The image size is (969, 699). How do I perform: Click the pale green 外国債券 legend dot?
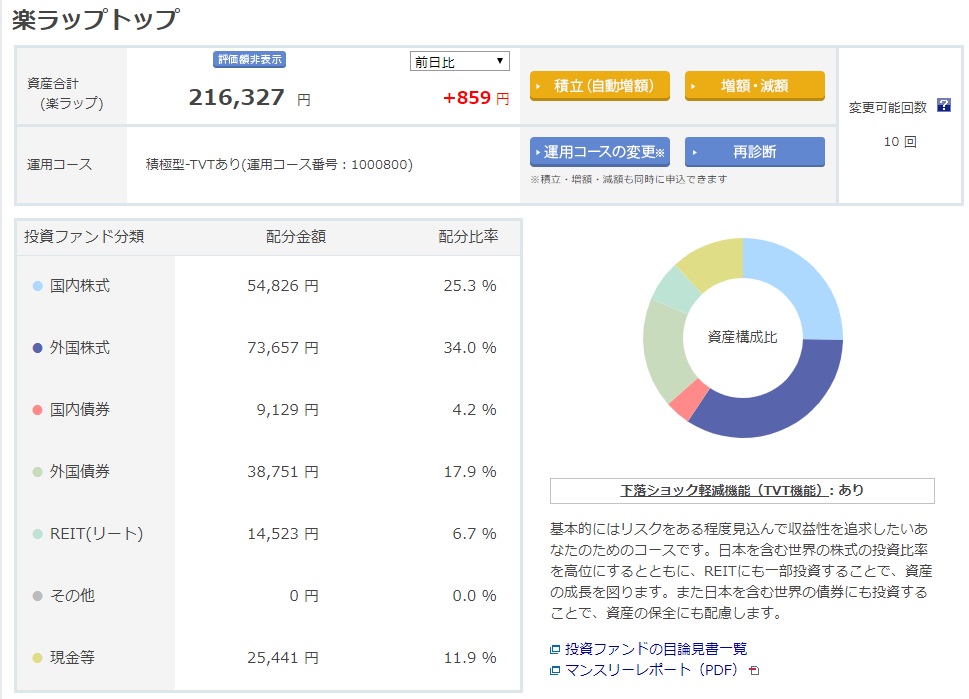tap(37, 472)
